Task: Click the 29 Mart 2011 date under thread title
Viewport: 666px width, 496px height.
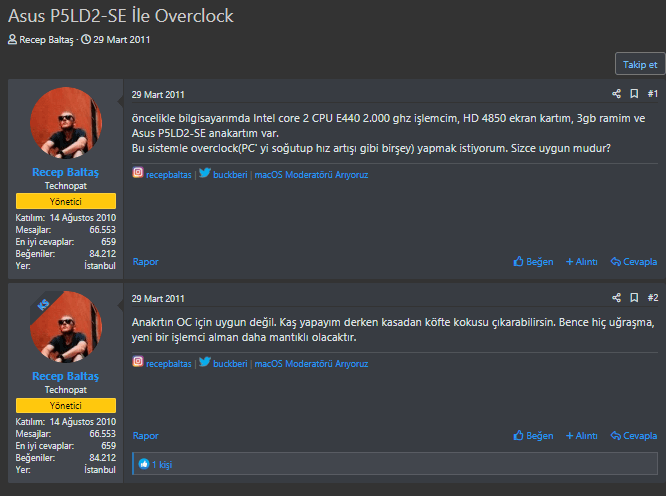Action: (121, 40)
